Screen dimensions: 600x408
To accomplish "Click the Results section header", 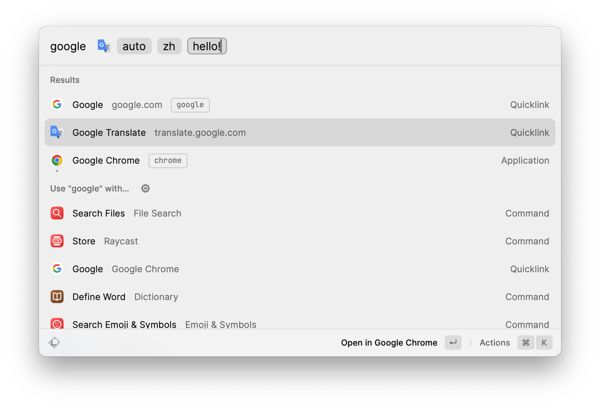I will [x=65, y=80].
